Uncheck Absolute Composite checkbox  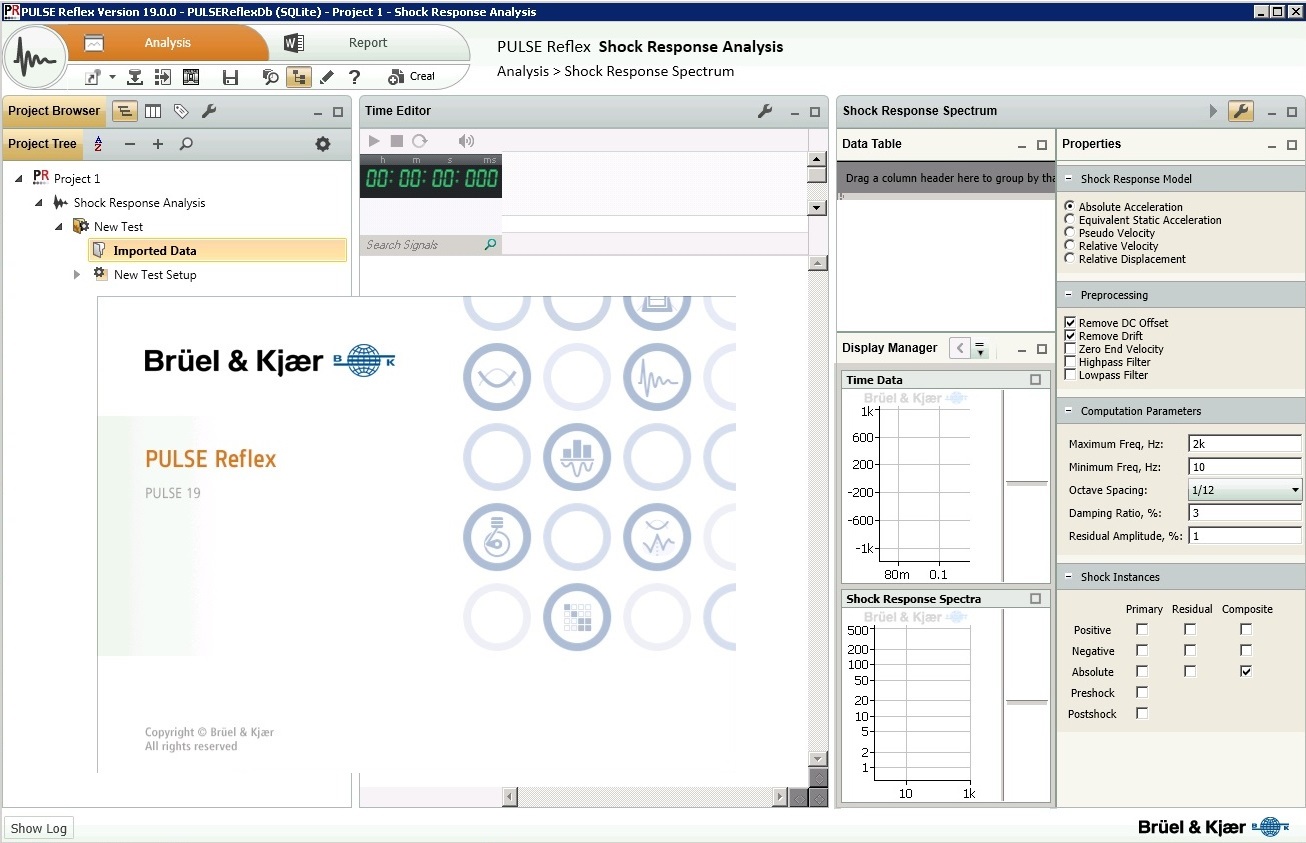click(x=1246, y=671)
